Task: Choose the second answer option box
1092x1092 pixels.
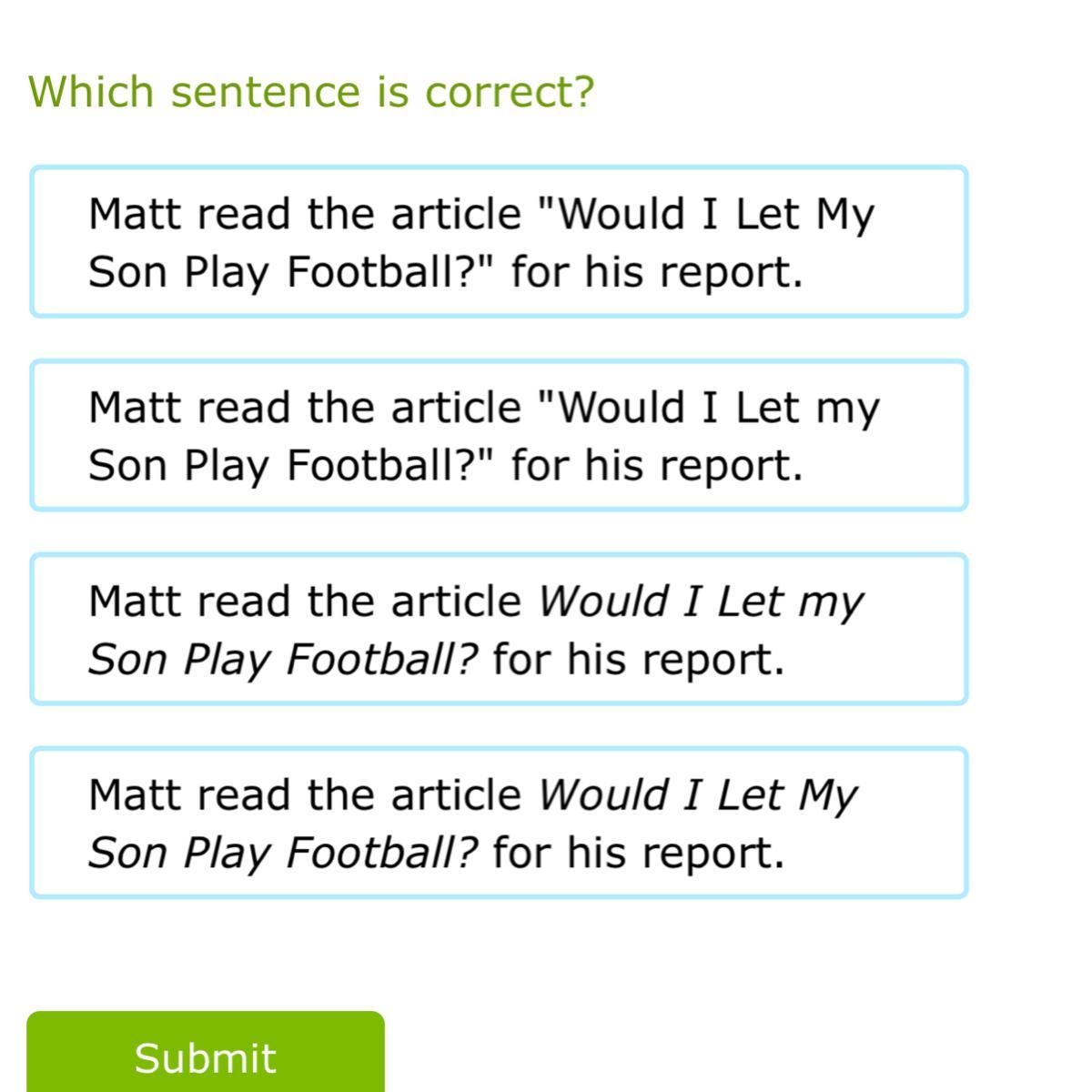Action: 499,436
